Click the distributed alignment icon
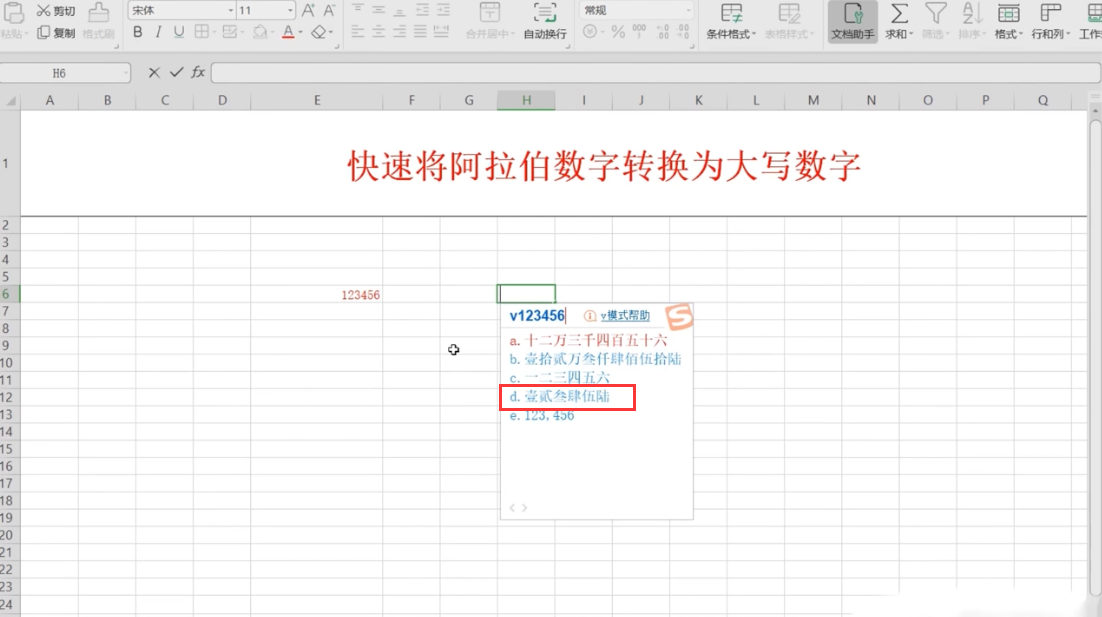Image resolution: width=1102 pixels, height=617 pixels. coord(441,32)
